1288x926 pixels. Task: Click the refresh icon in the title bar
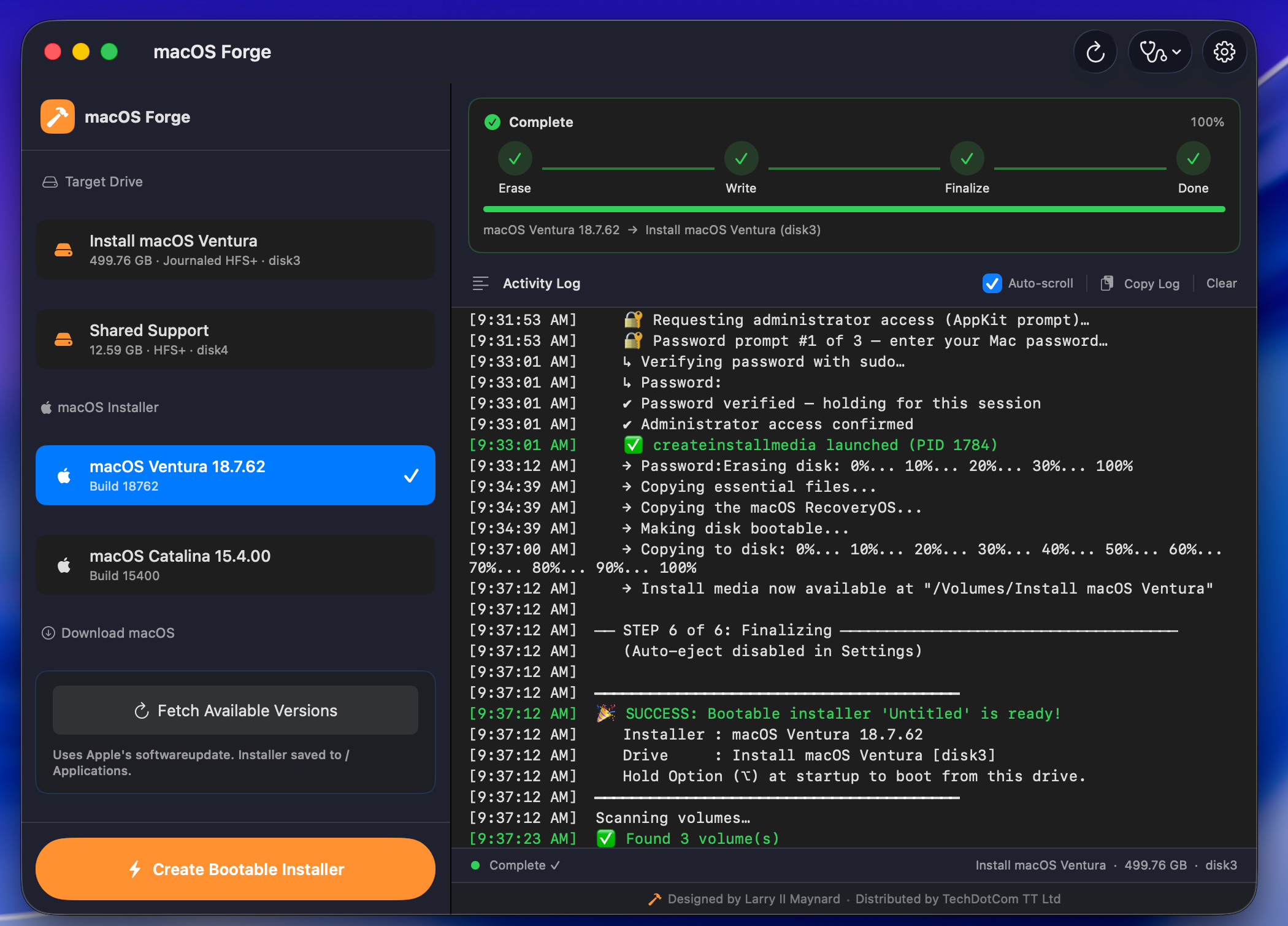click(x=1095, y=52)
